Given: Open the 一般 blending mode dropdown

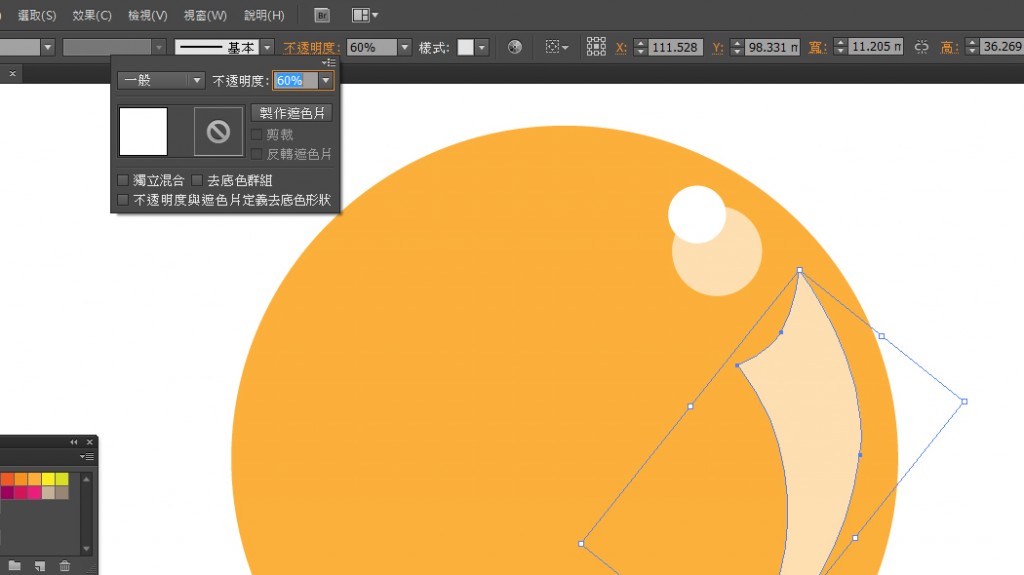Looking at the screenshot, I should [x=161, y=80].
